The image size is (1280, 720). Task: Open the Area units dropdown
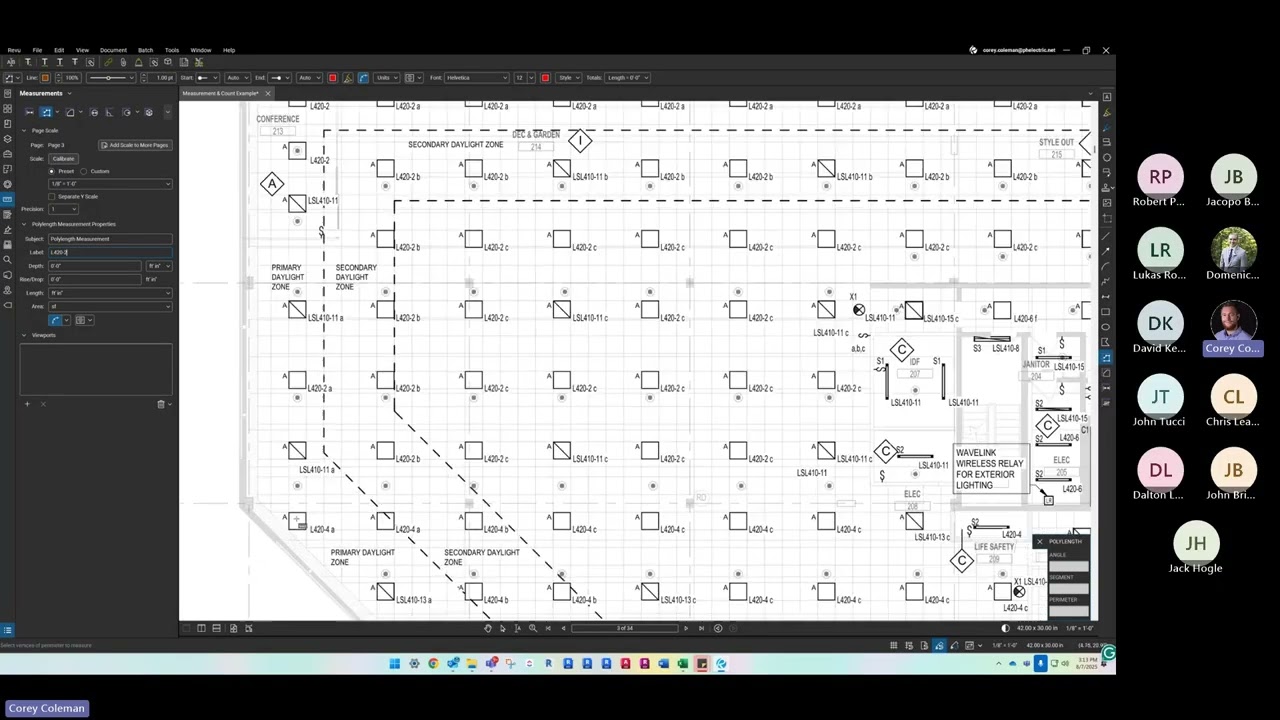(110, 306)
